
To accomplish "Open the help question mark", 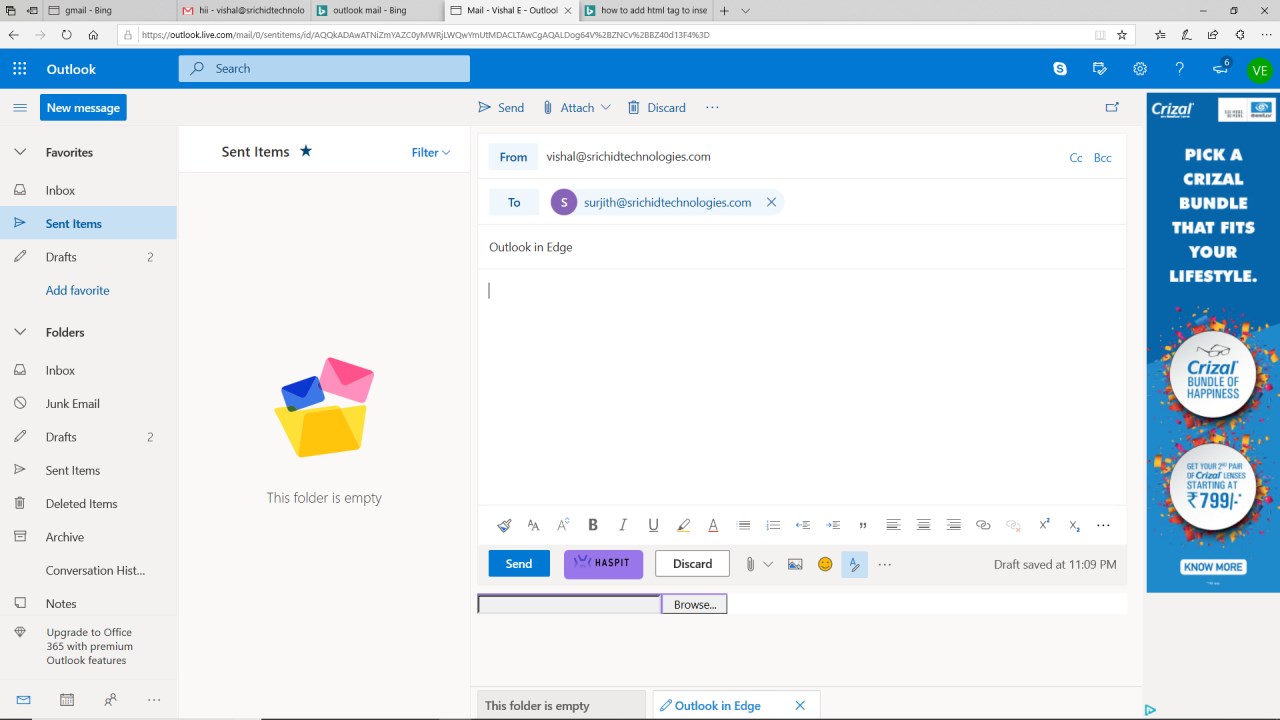I will tap(1180, 69).
